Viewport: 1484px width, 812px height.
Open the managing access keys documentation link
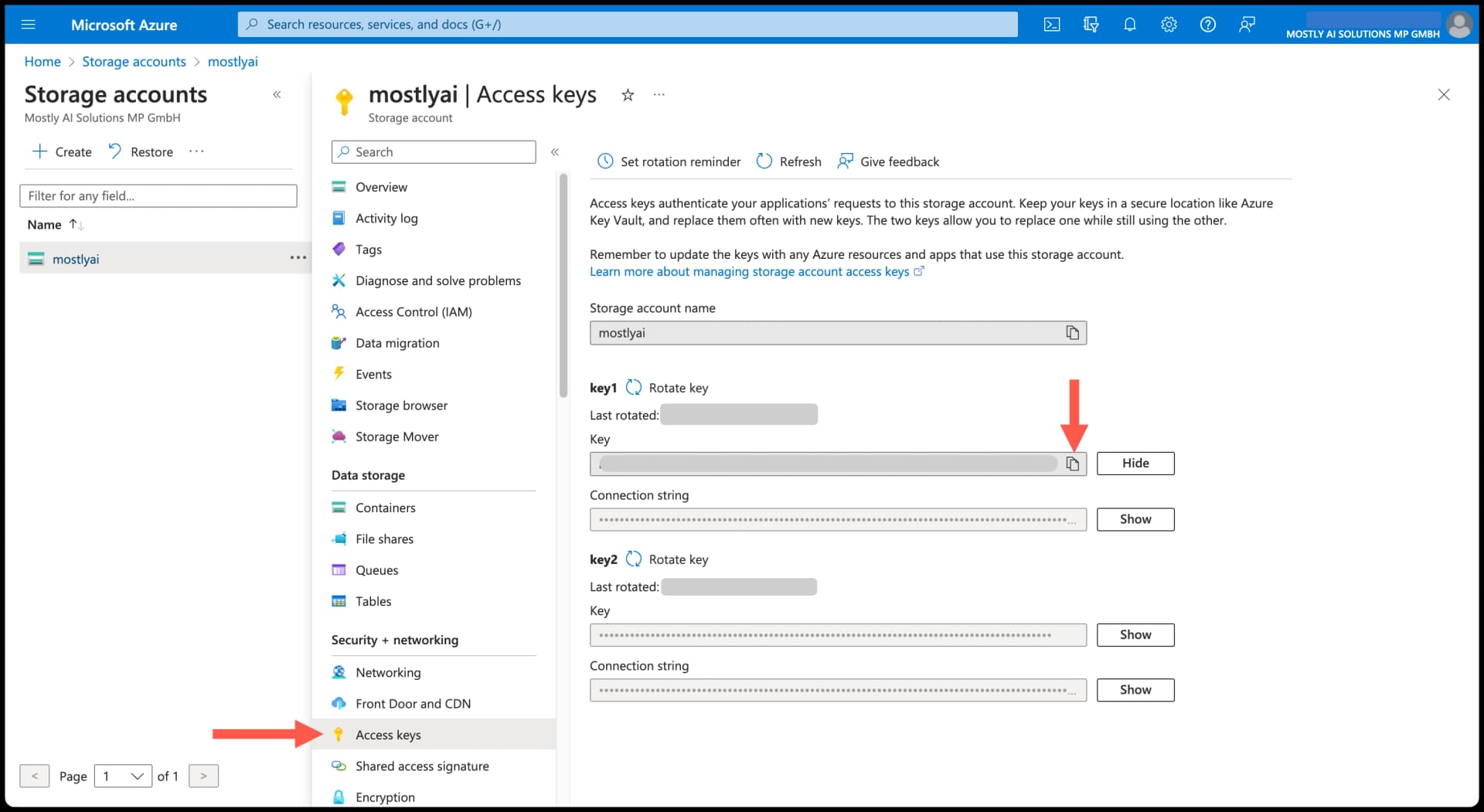point(749,271)
